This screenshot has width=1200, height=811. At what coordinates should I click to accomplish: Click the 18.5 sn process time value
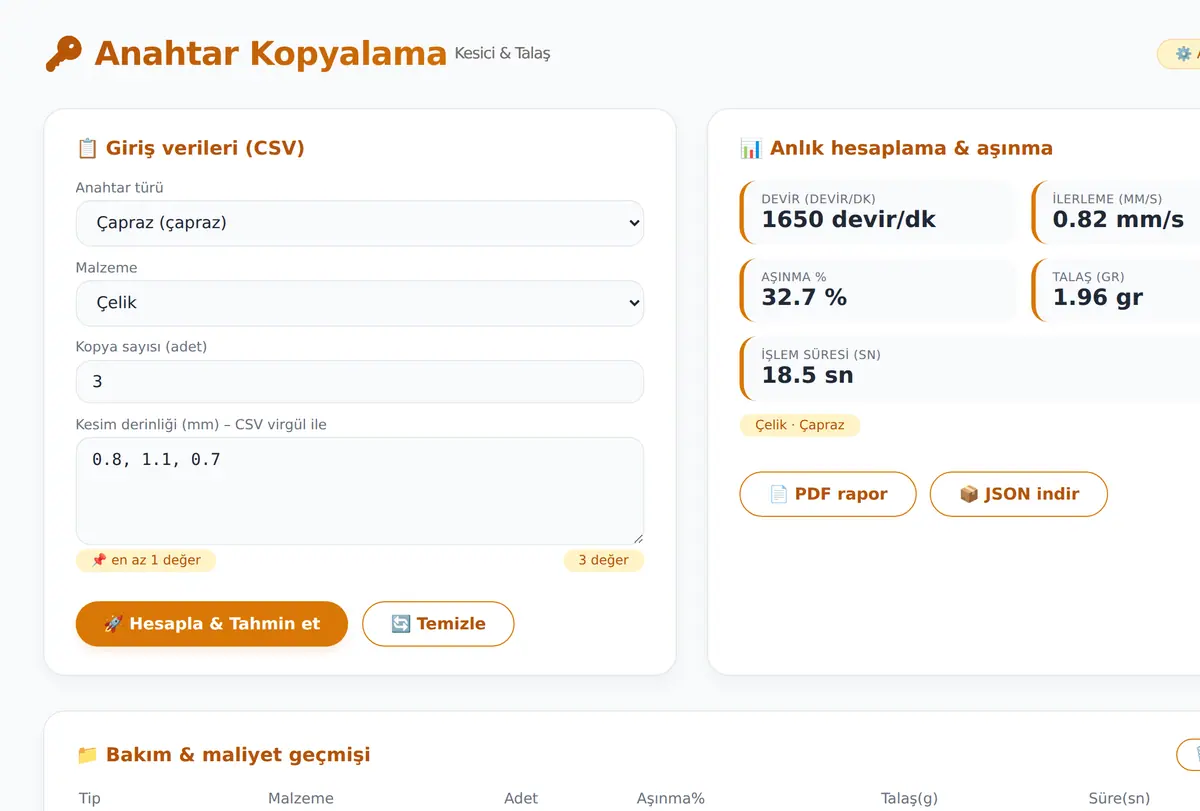click(808, 375)
